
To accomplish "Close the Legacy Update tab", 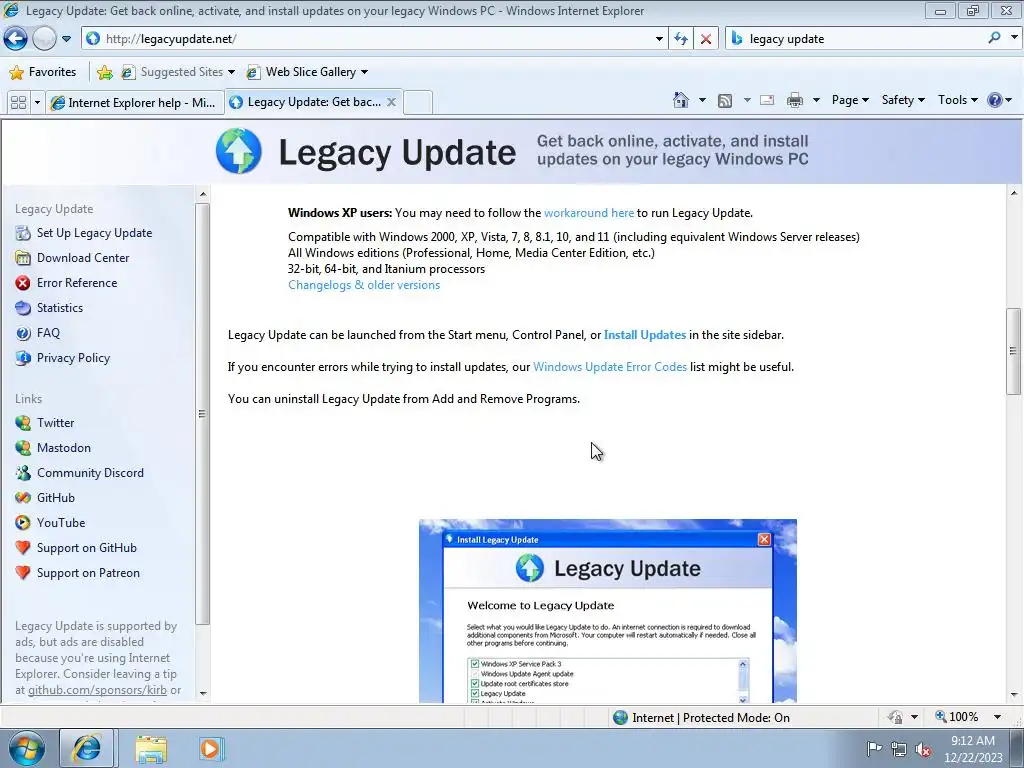I will [391, 102].
